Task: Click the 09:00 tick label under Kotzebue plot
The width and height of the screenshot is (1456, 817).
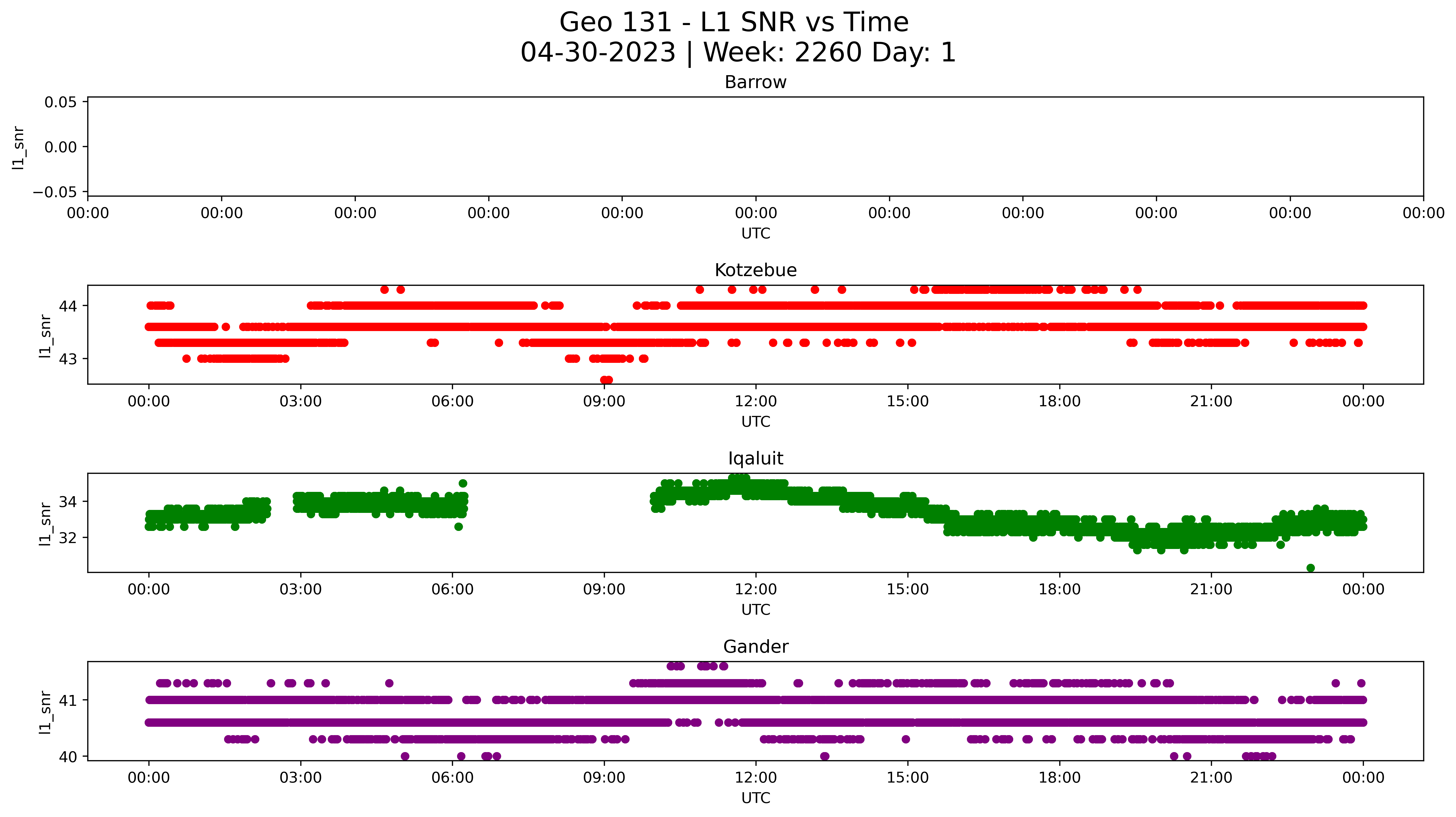Action: (x=604, y=401)
